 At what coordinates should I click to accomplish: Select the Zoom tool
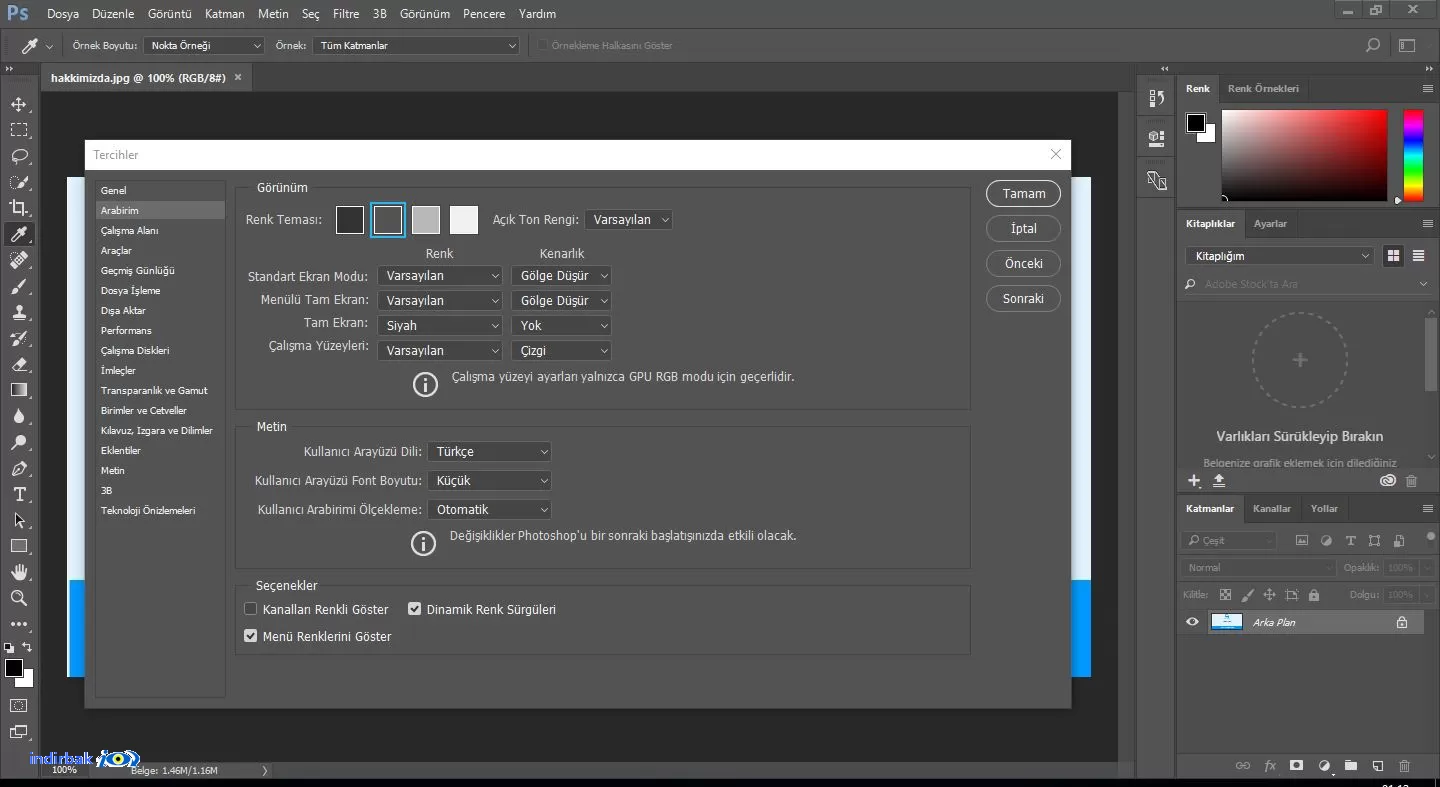[19, 598]
